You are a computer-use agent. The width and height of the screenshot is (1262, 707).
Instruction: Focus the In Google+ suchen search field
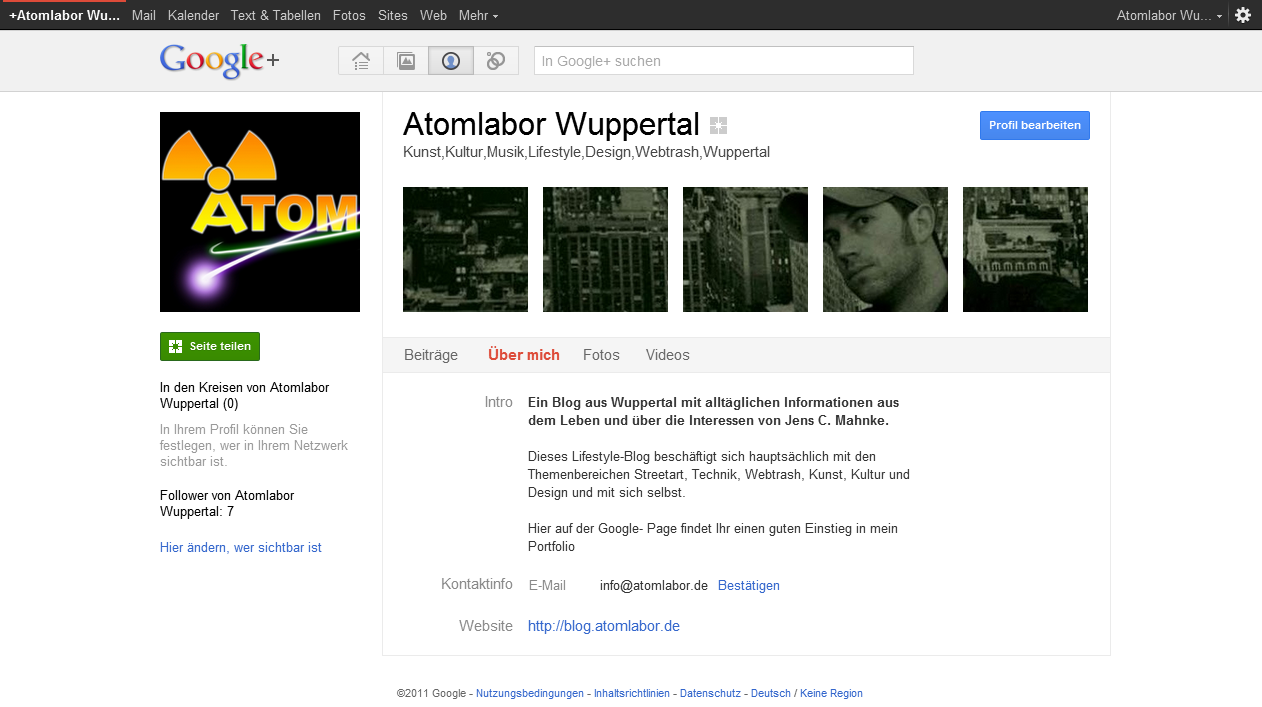tap(724, 61)
